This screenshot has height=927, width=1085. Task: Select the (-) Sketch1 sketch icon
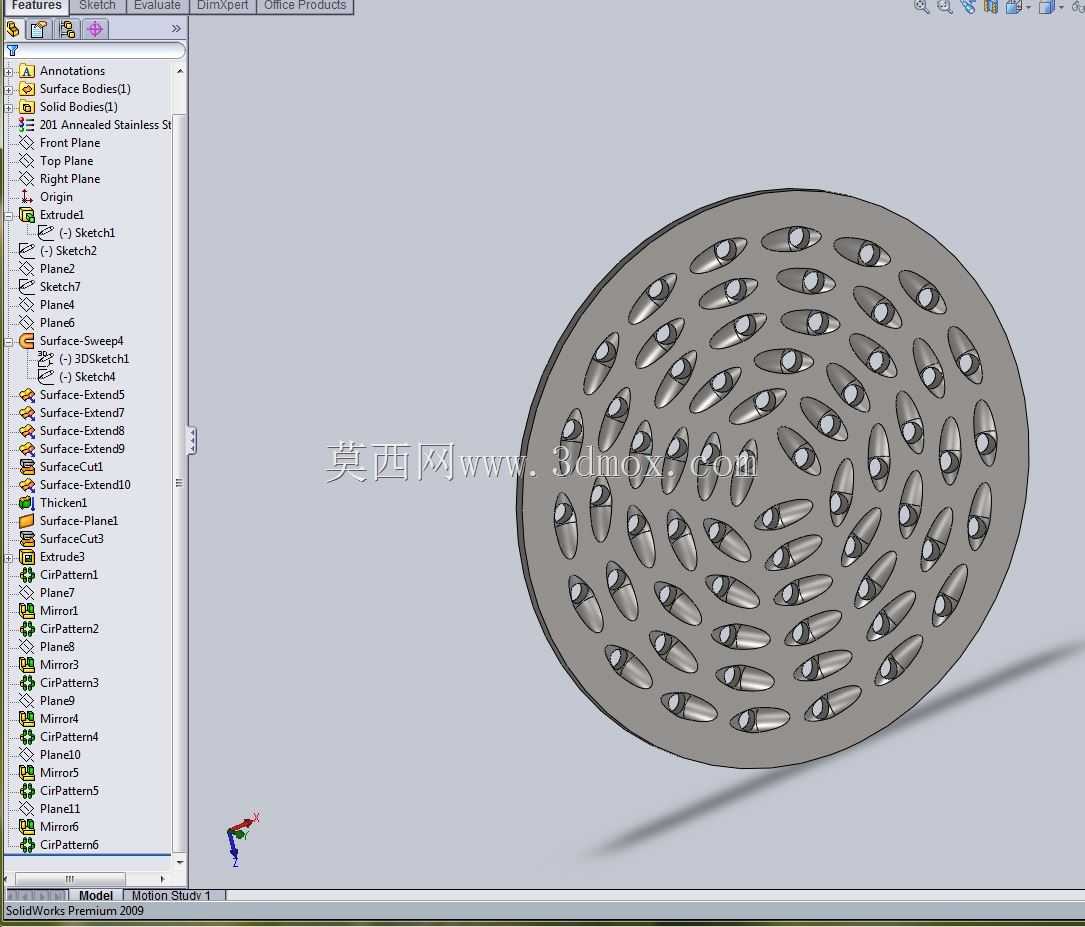(46, 232)
